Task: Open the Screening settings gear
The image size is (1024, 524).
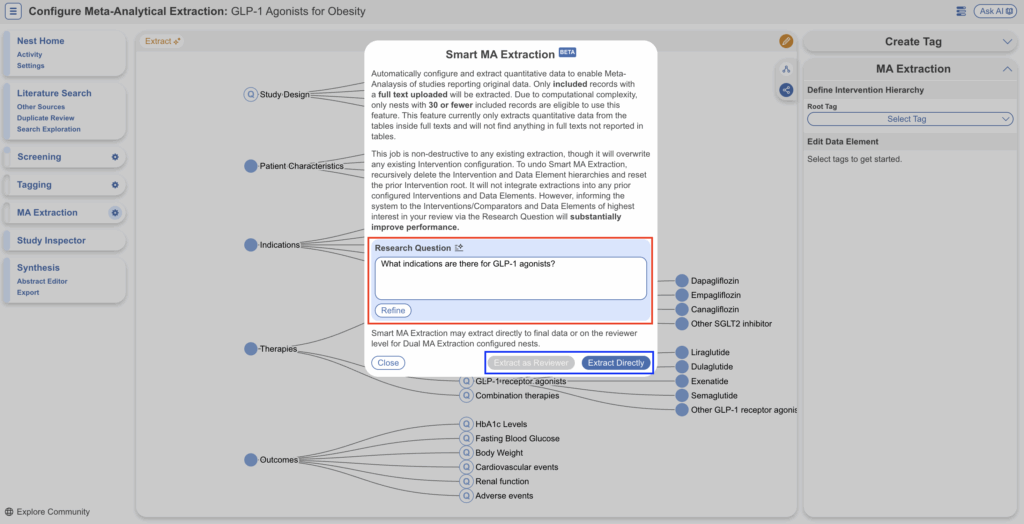Action: (x=115, y=157)
